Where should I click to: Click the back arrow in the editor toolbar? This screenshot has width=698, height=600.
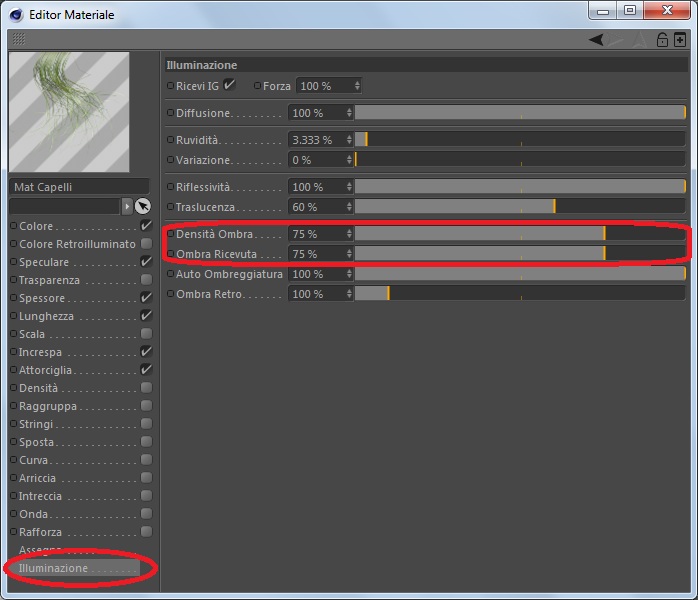pos(596,40)
